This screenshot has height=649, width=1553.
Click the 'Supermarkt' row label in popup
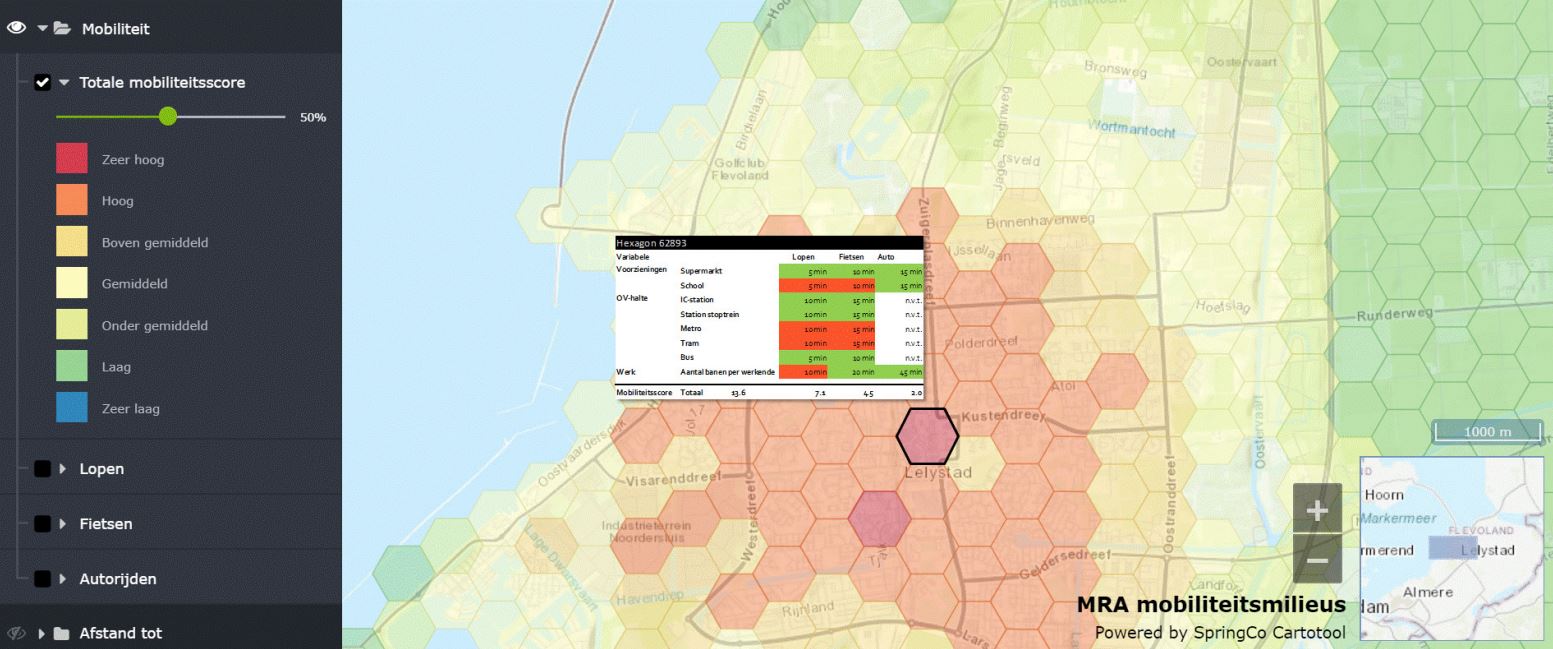(701, 271)
